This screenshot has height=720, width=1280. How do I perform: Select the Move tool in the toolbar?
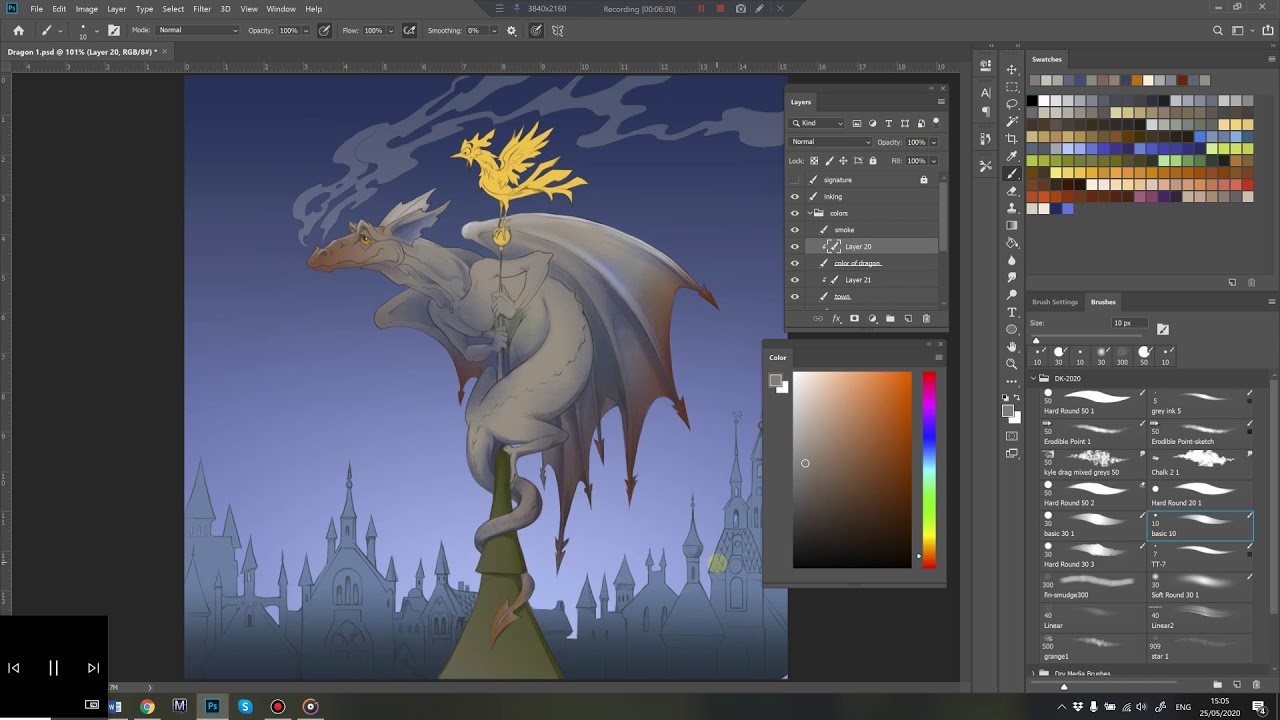(x=1012, y=70)
